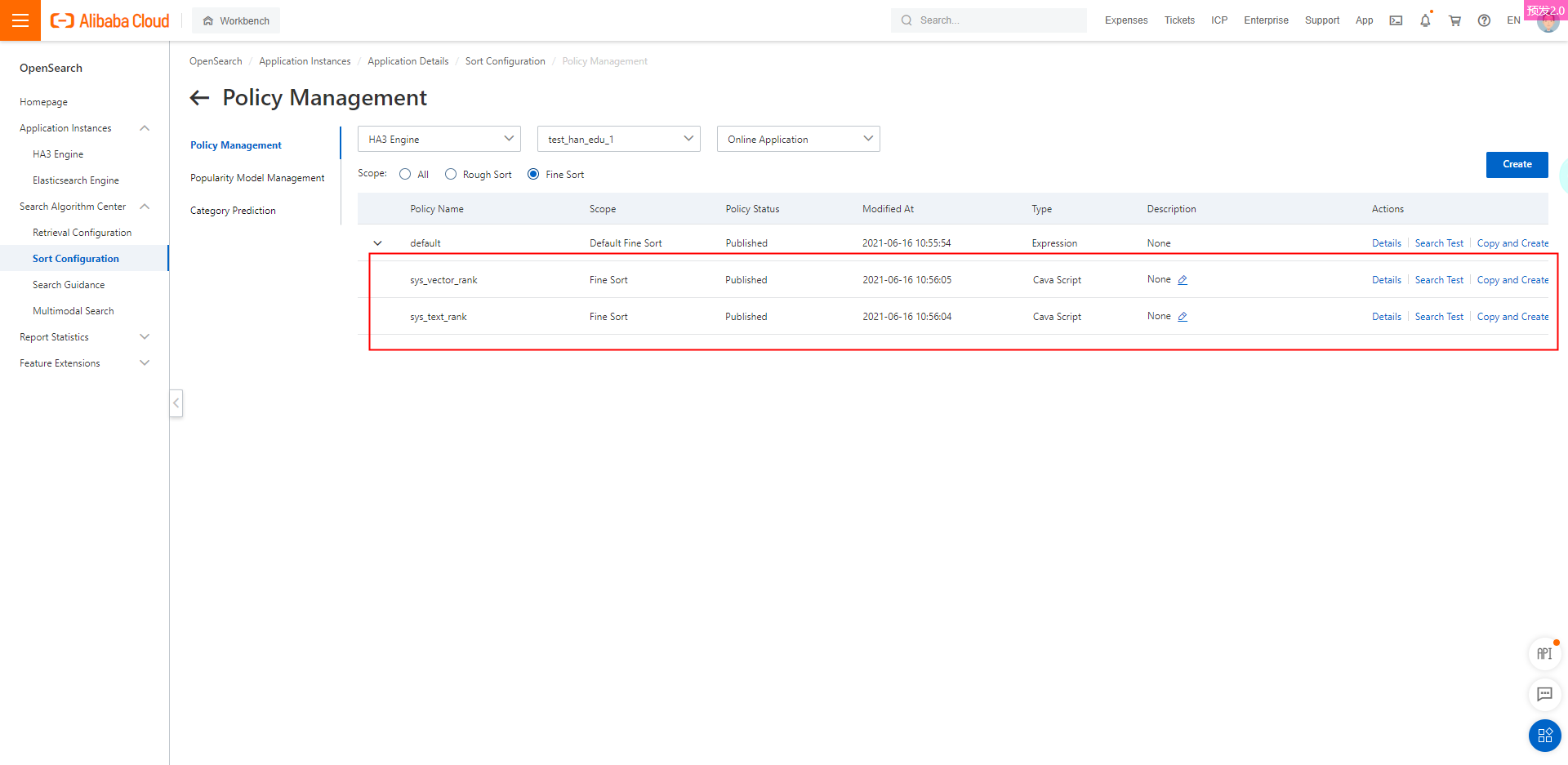Collapse the default policy row chevron
The height and width of the screenshot is (765, 1568).
377,243
